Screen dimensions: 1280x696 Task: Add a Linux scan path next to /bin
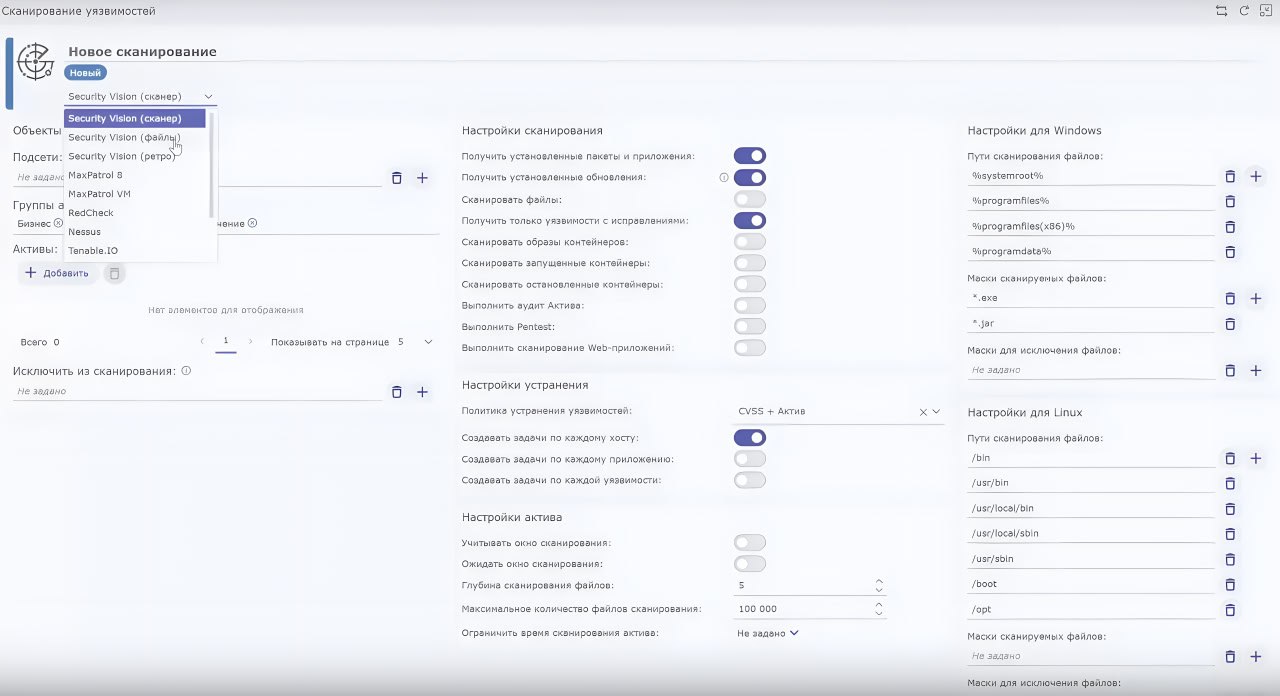(1256, 458)
